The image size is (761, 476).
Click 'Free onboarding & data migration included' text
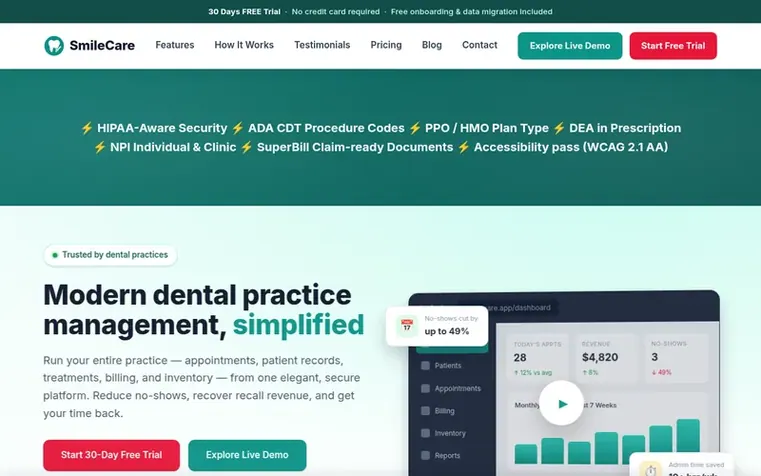click(472, 12)
